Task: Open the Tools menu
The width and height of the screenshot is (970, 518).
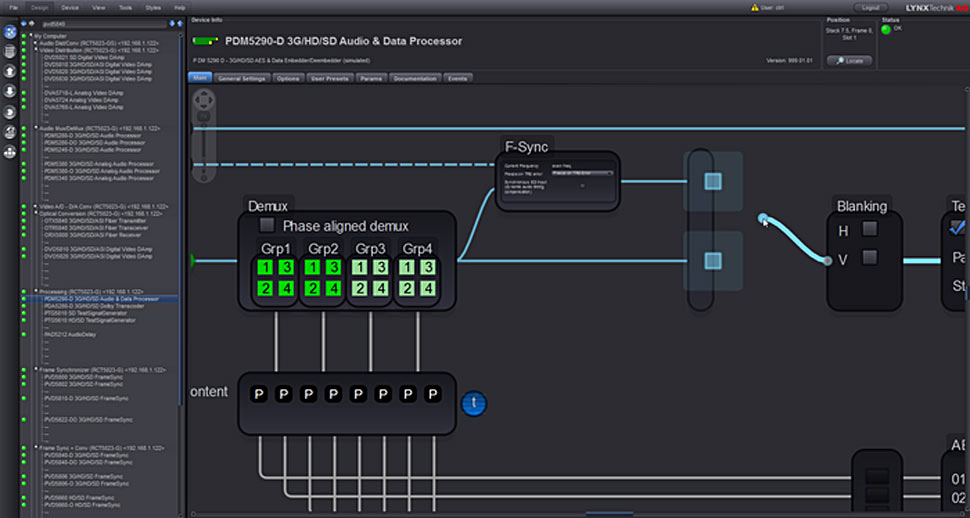Action: point(126,7)
